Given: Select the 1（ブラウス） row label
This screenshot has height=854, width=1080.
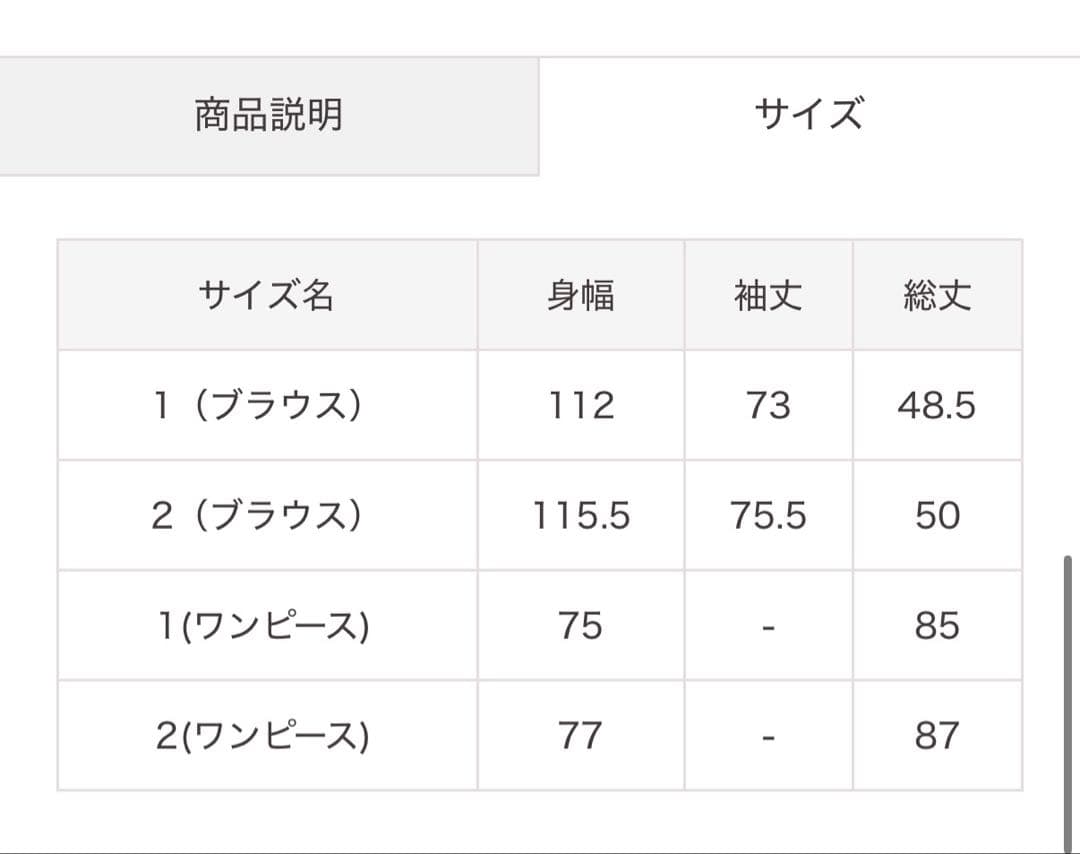Looking at the screenshot, I should coord(257,406).
